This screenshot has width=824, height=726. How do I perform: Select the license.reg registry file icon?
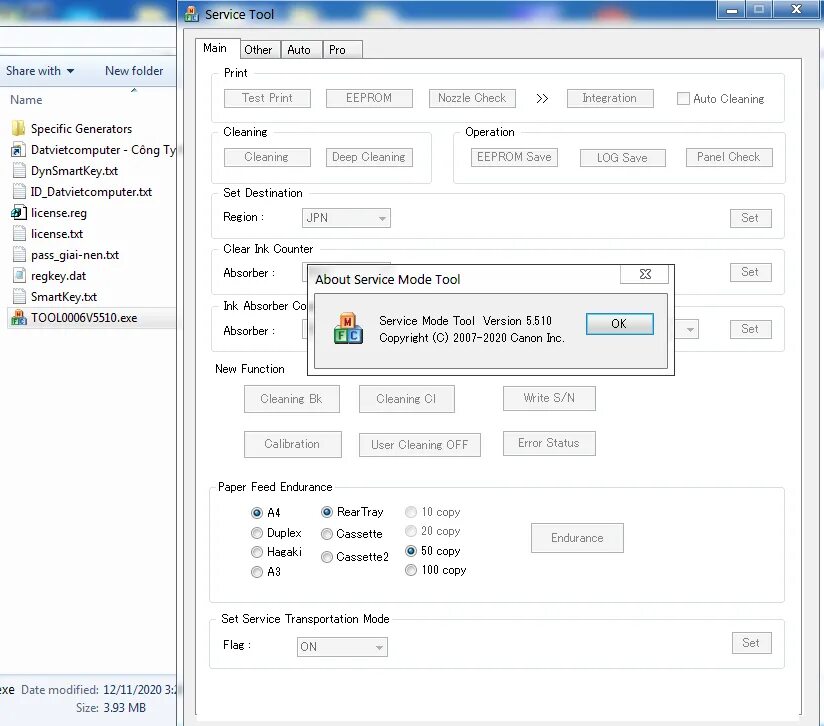pos(18,213)
